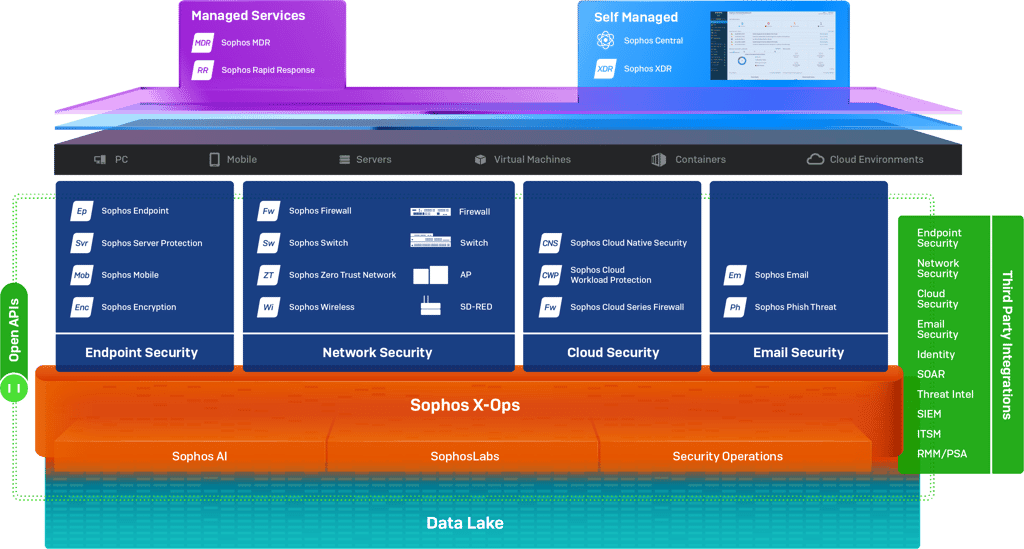Open the Network Security heading

pos(377,353)
